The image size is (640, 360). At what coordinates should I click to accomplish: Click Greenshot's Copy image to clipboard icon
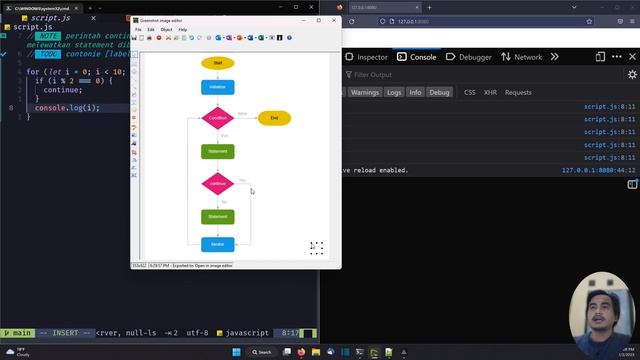(141, 38)
